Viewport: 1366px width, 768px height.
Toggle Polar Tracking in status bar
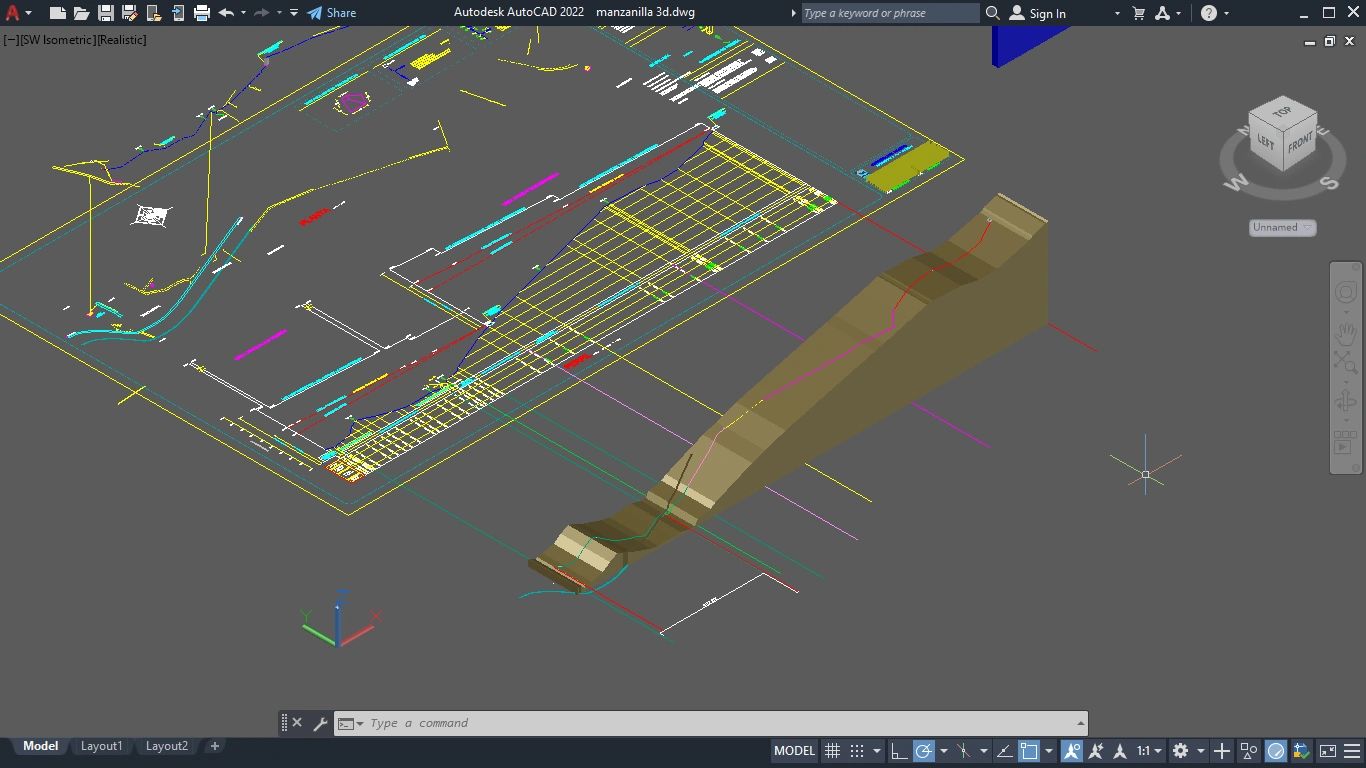(924, 751)
